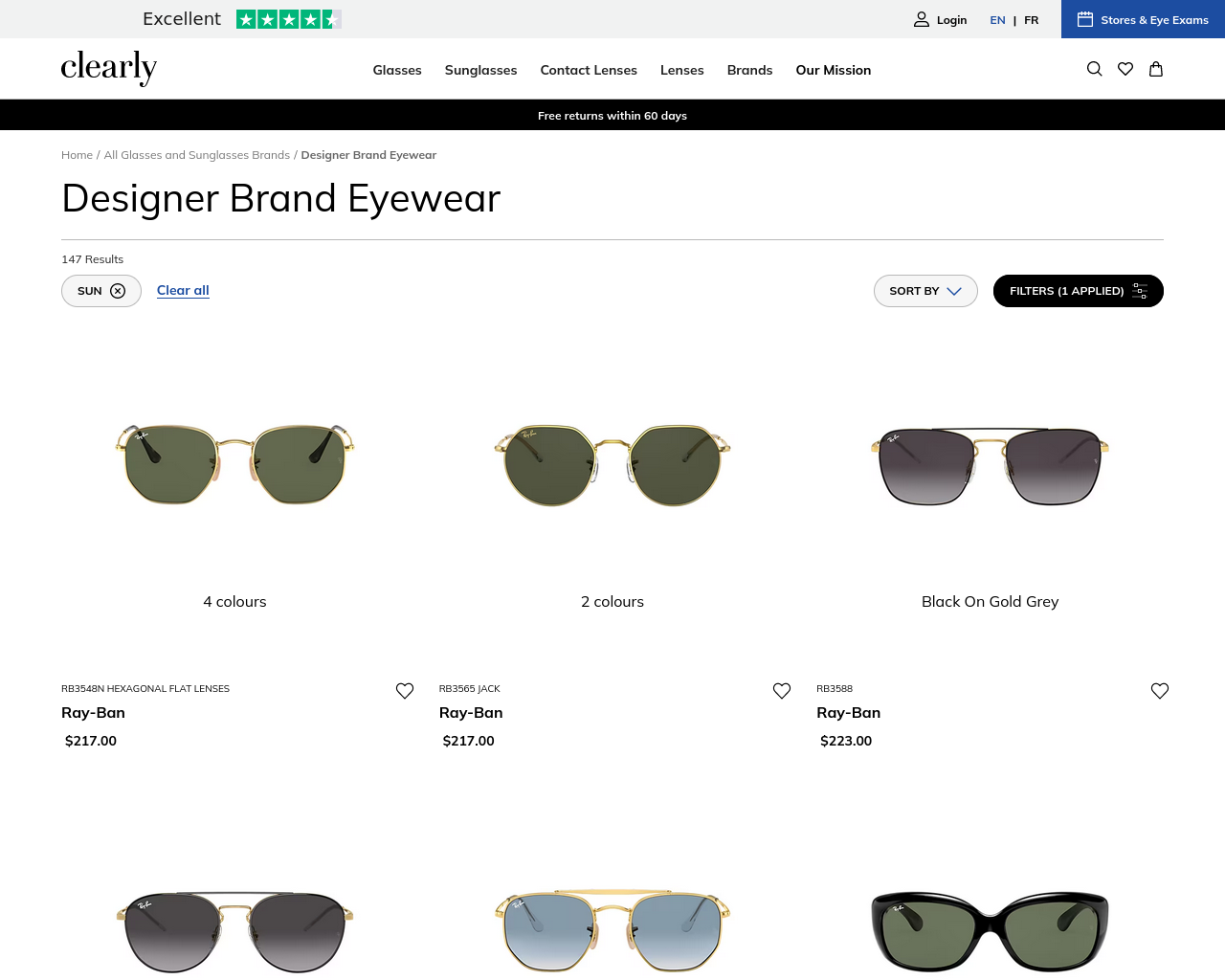Click 'RB3588' product name
The image size is (1225, 980).
tap(835, 689)
